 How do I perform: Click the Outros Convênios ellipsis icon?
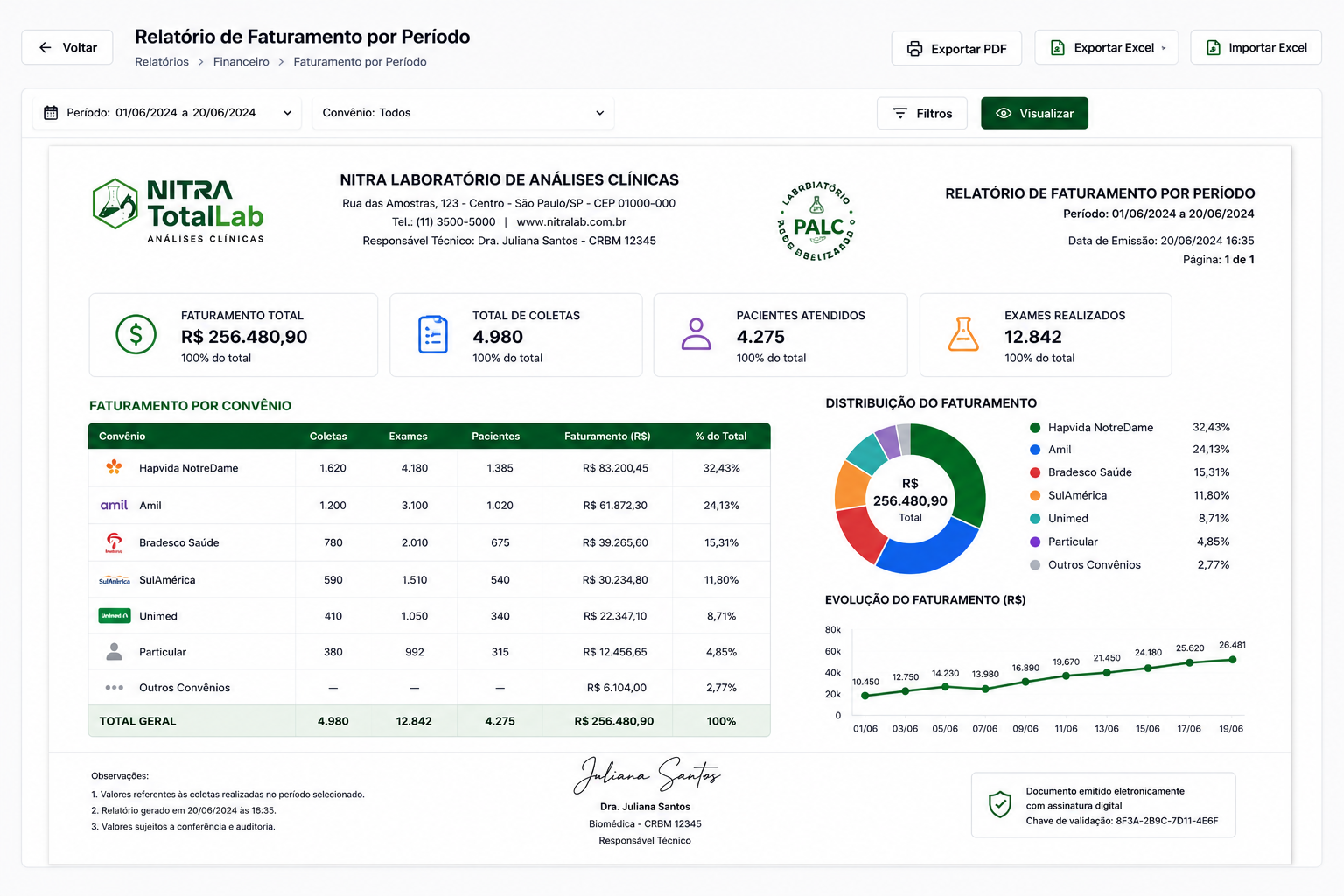coord(114,688)
